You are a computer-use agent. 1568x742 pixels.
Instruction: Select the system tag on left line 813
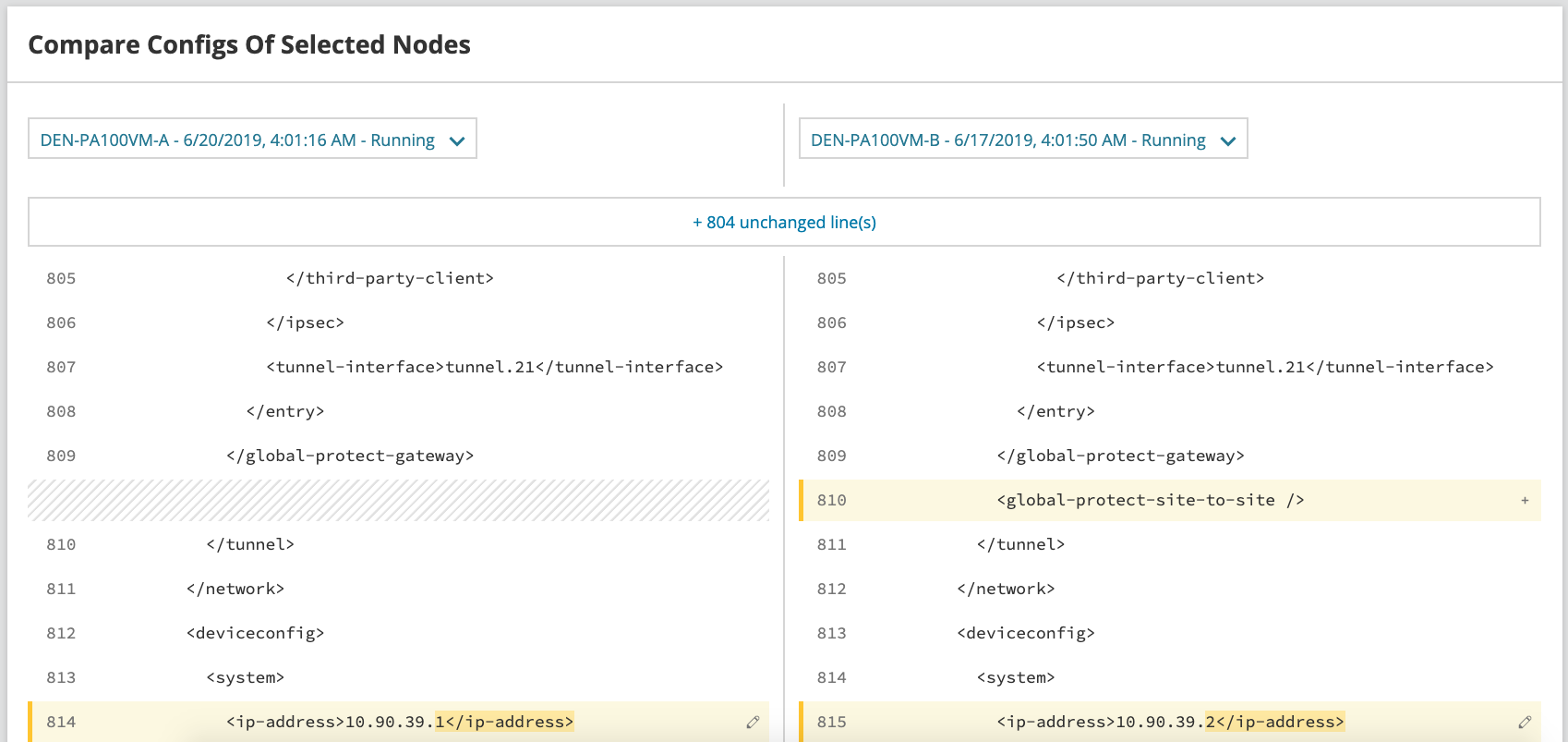click(245, 677)
